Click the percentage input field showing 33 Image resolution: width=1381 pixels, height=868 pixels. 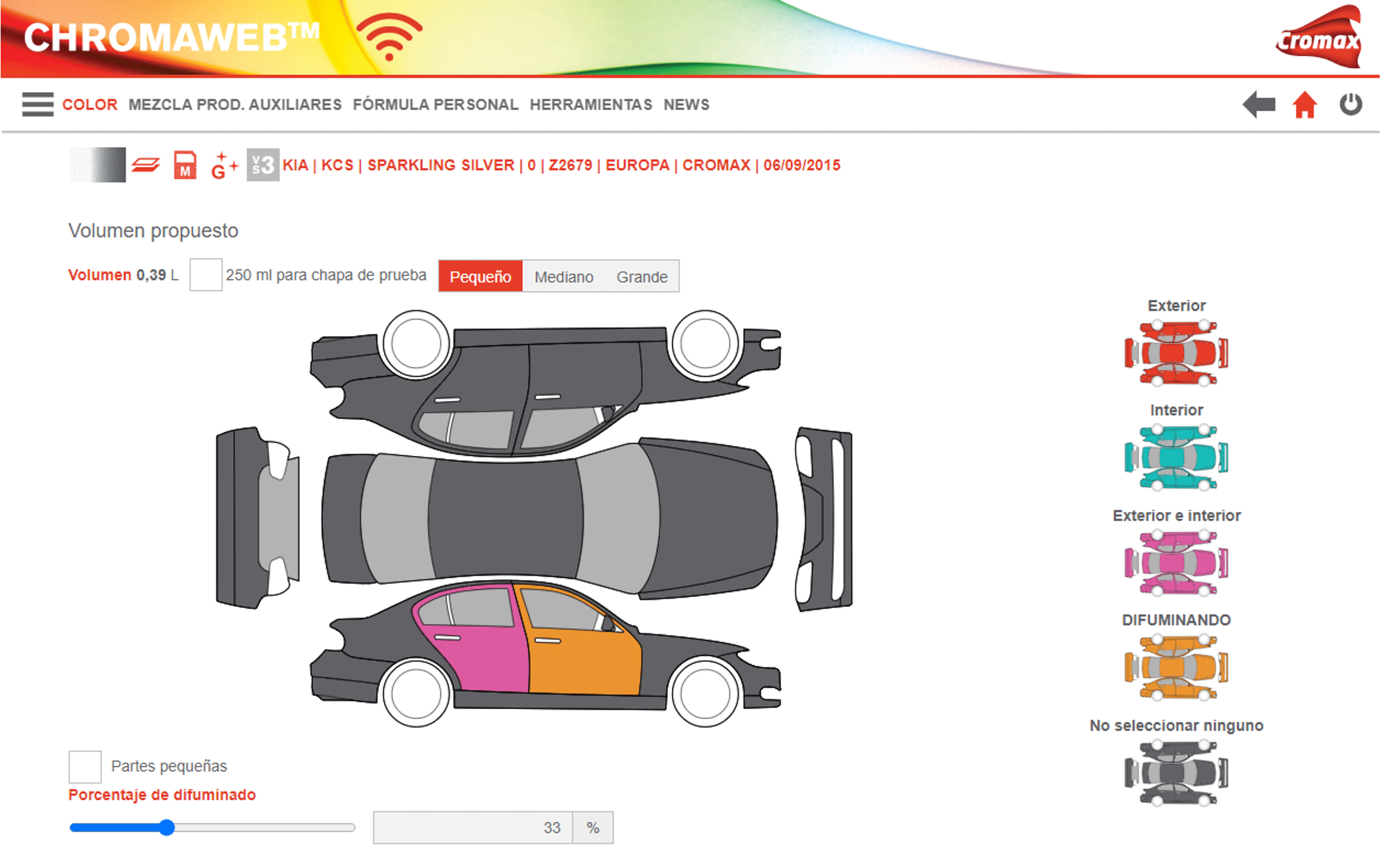pos(473,827)
